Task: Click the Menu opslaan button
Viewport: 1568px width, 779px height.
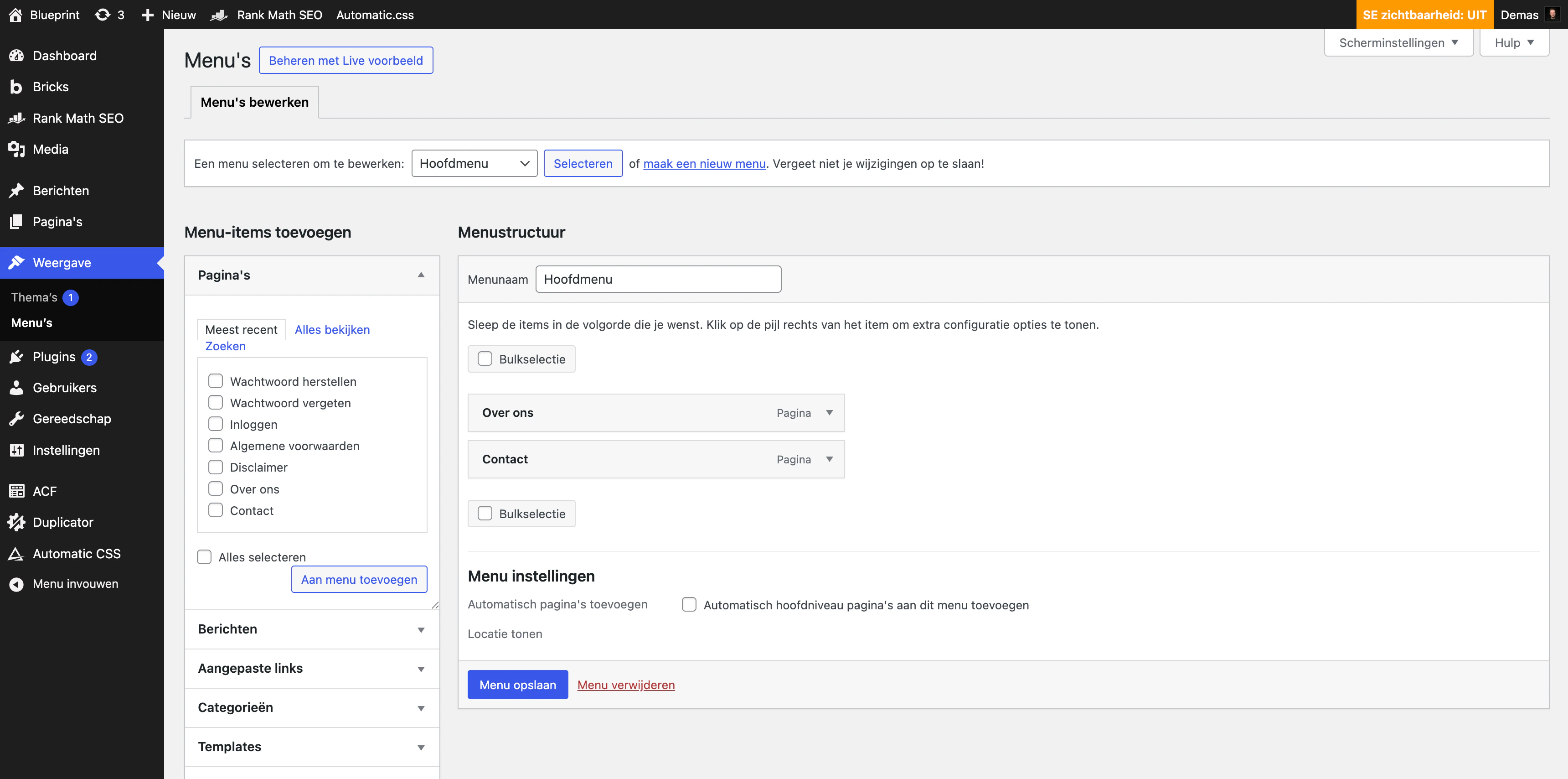Action: (x=517, y=685)
